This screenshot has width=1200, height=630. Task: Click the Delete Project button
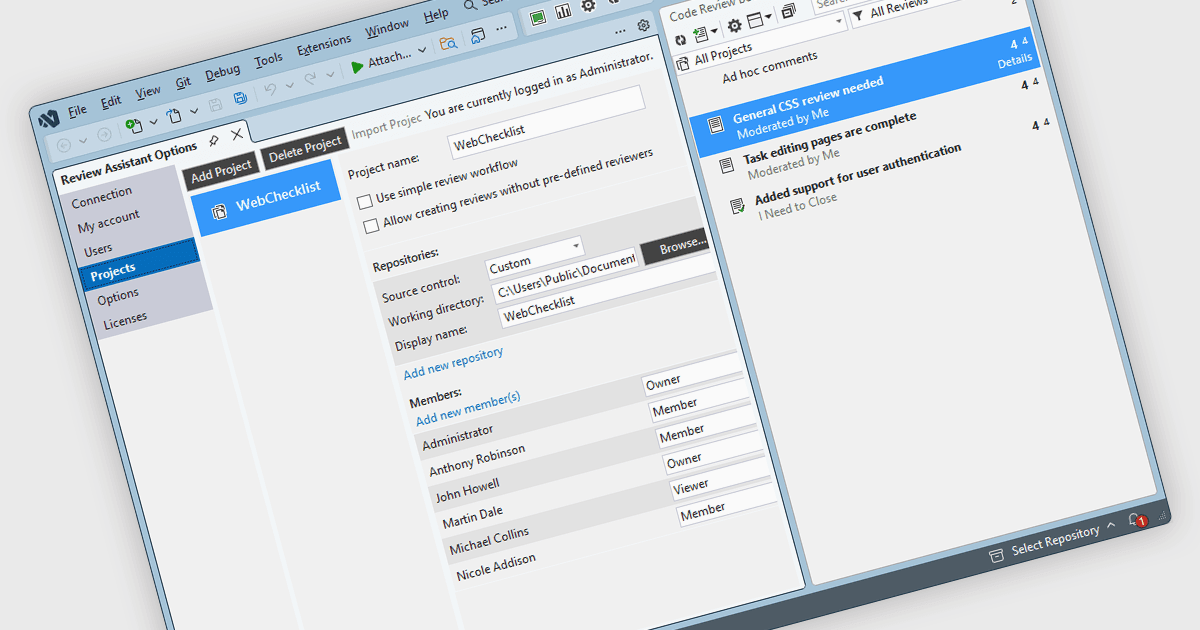point(305,147)
